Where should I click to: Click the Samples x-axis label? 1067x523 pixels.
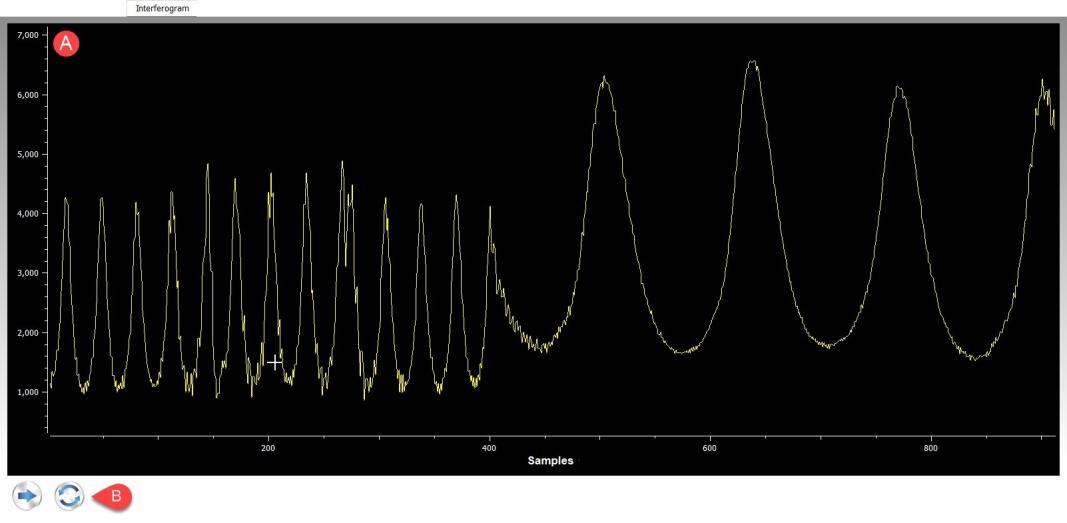tap(550, 461)
